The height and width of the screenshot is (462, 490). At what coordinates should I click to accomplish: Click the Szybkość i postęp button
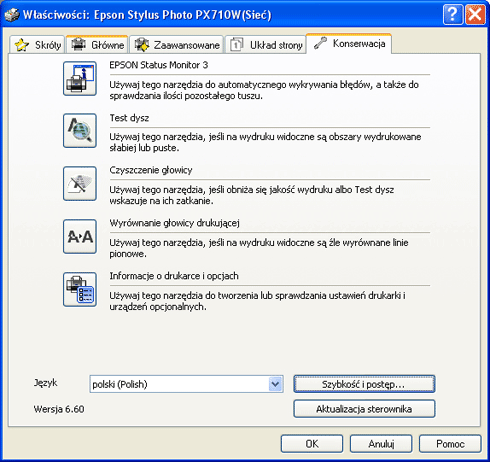click(x=364, y=384)
